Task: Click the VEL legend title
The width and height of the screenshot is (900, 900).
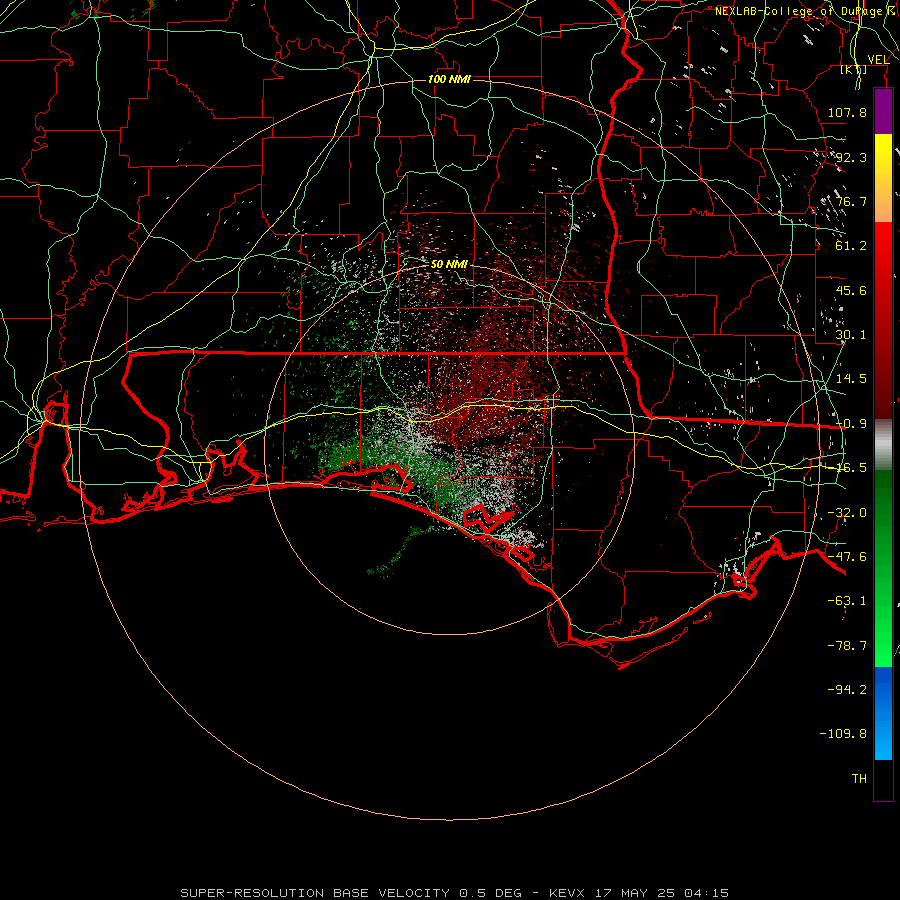Action: 878,59
